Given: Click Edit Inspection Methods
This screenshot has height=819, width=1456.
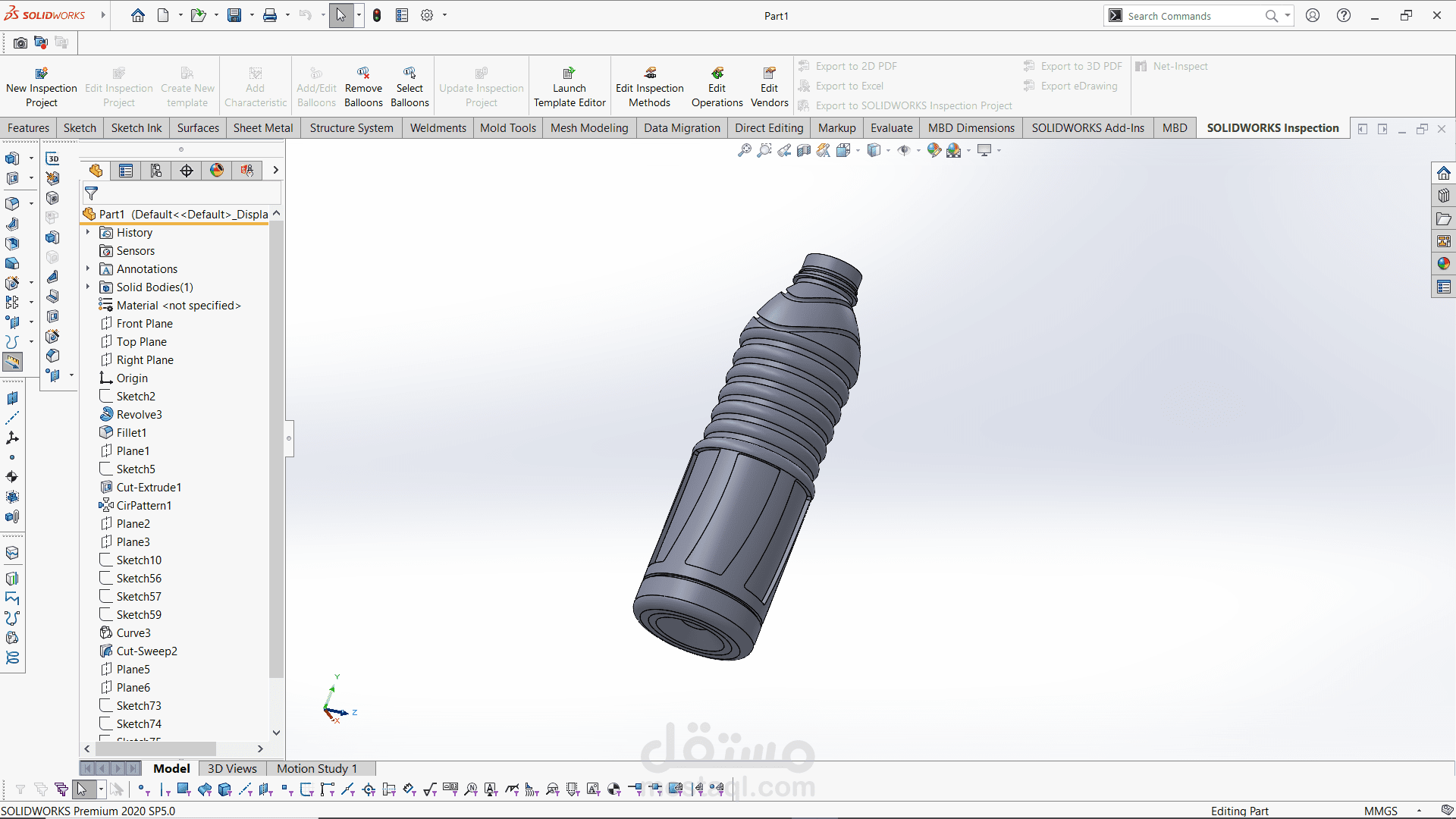Looking at the screenshot, I should click(x=650, y=87).
